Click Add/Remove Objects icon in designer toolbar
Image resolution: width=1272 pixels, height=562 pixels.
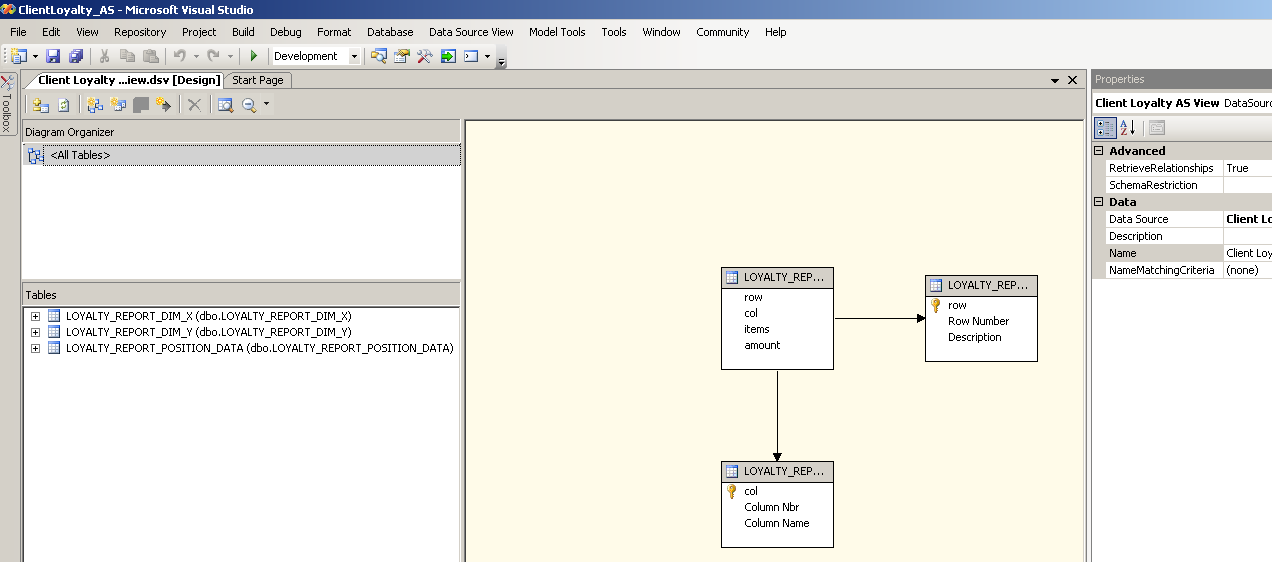[41, 105]
